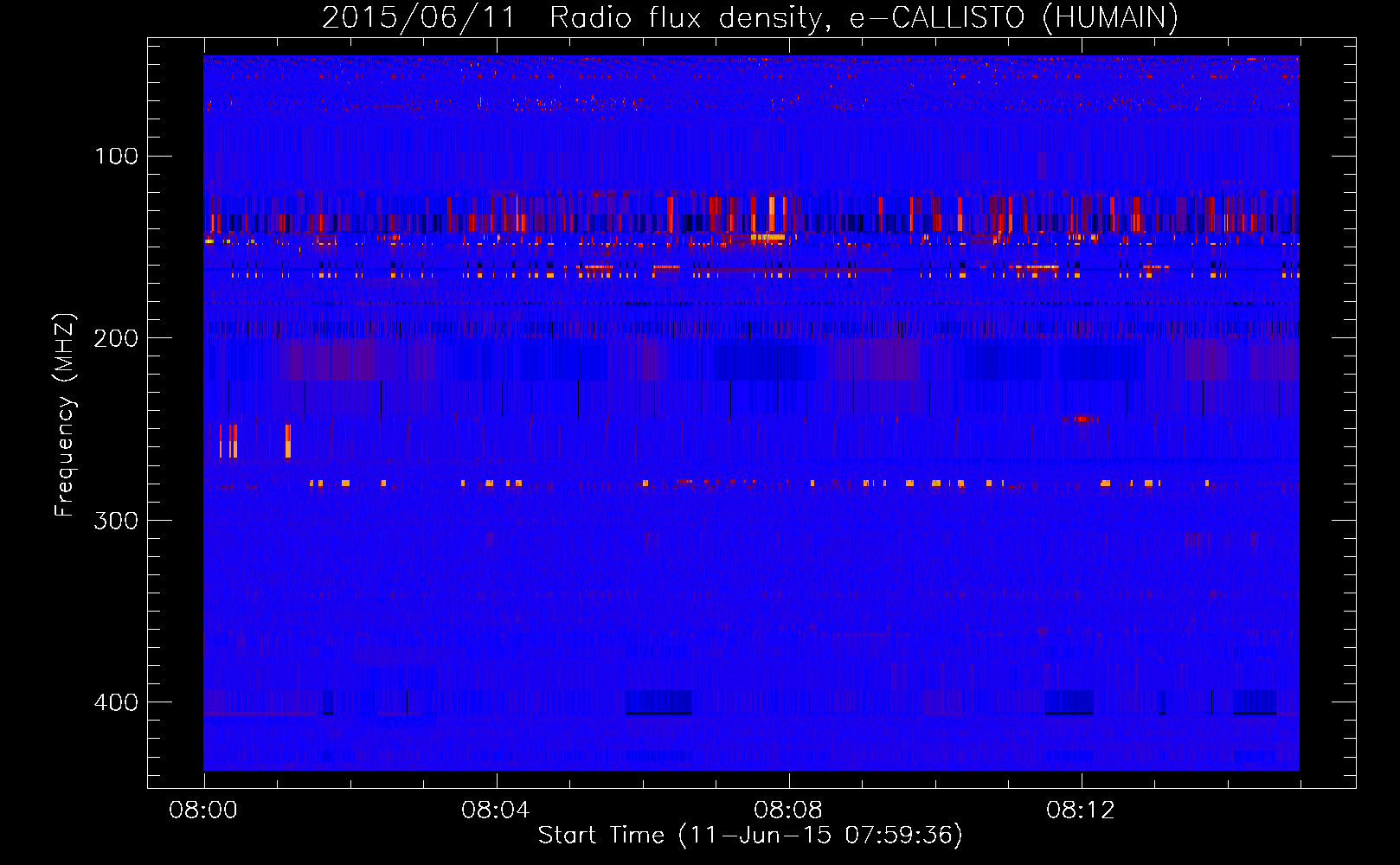Viewport: 1400px width, 865px height.
Task: Click the "Start Time (11-Jun-15 07:59:36)" label
Action: pos(750,835)
